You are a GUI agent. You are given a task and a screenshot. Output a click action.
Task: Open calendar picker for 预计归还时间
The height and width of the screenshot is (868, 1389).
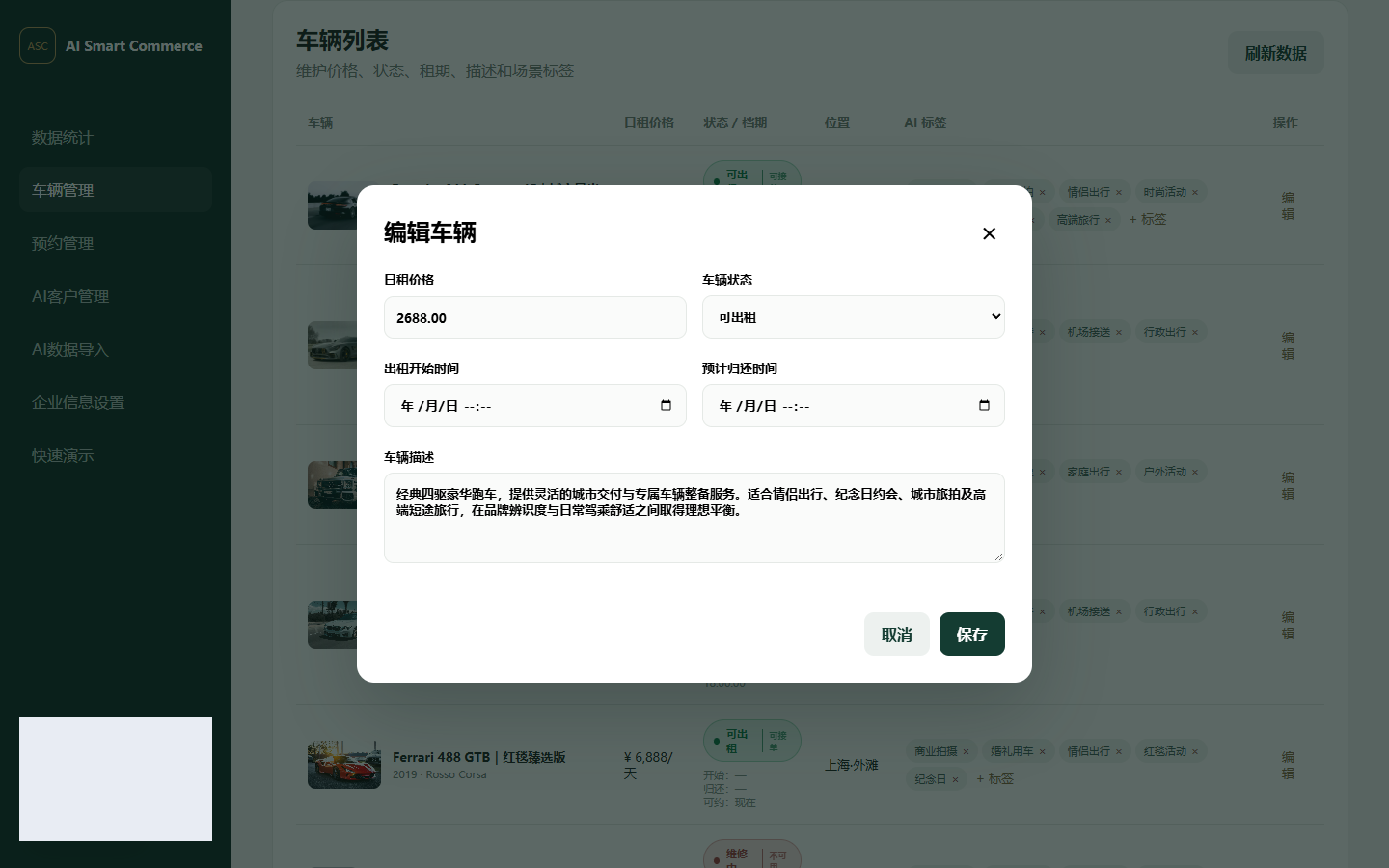pyautogui.click(x=984, y=406)
